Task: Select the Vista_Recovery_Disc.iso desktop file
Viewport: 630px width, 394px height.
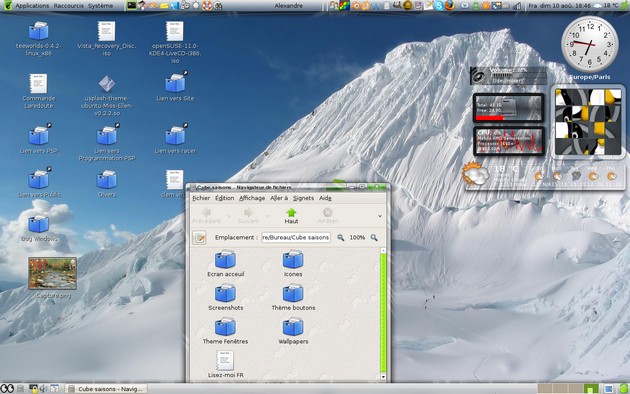Action: click(x=106, y=39)
